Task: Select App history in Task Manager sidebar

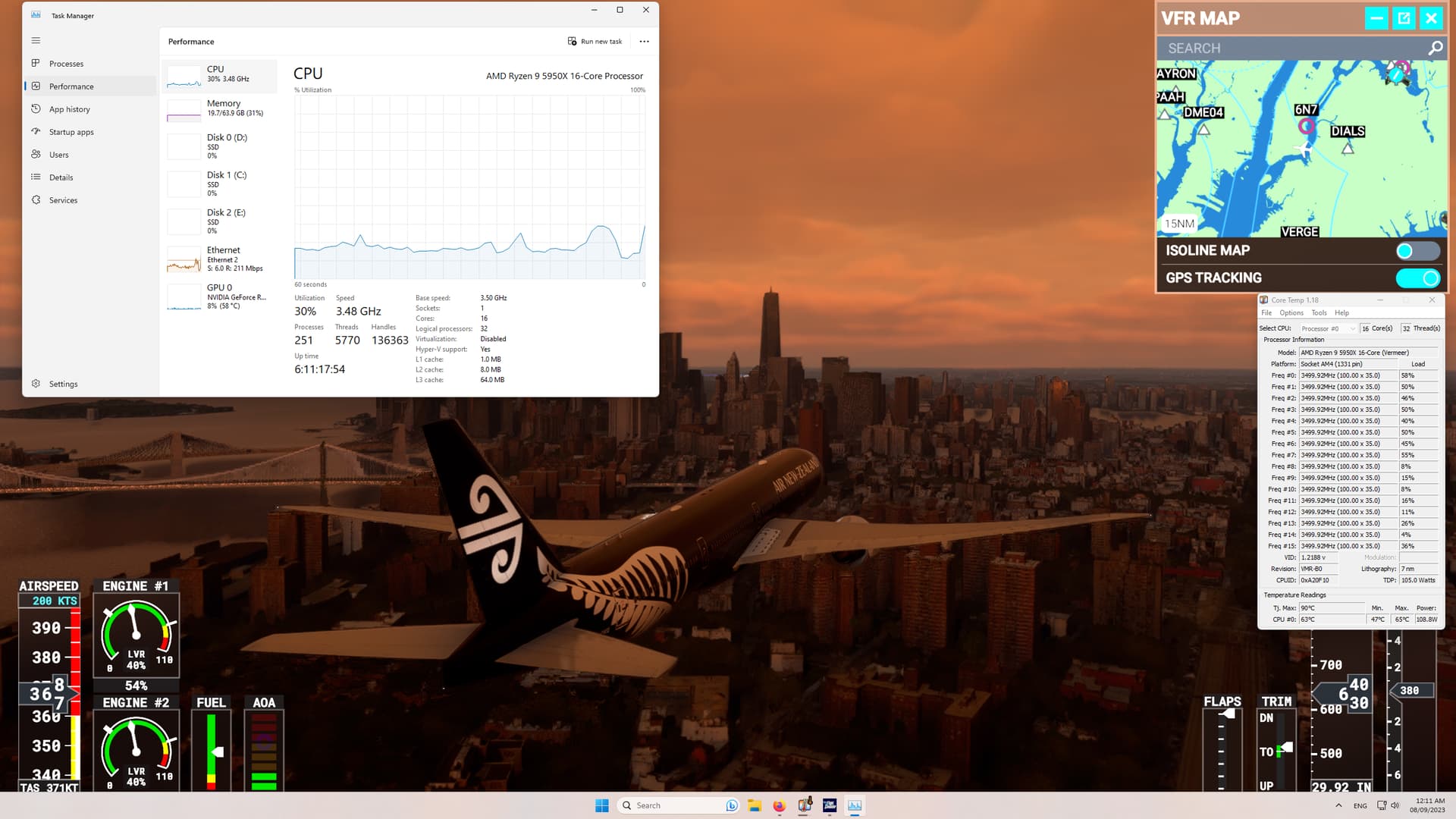Action: 69,108
